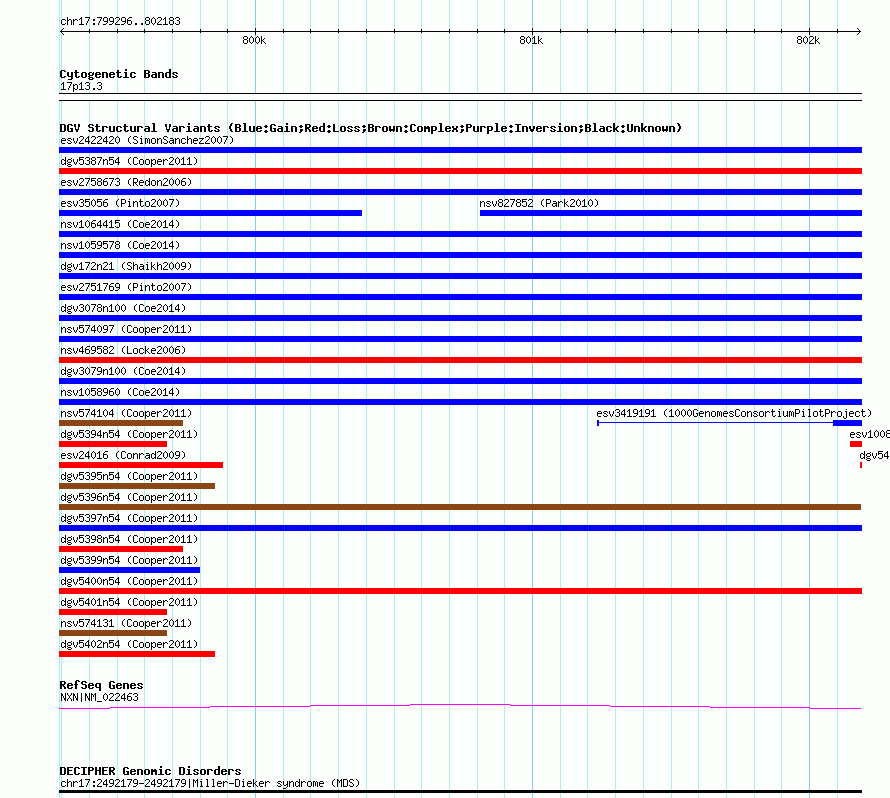Select nsv574131 (Cooper2011) label
890x798 pixels.
(x=126, y=623)
